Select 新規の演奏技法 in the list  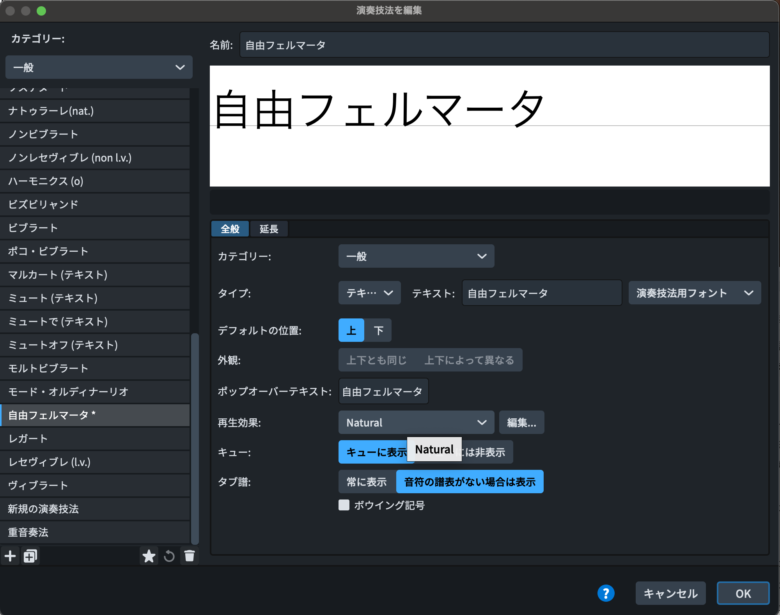click(x=95, y=509)
